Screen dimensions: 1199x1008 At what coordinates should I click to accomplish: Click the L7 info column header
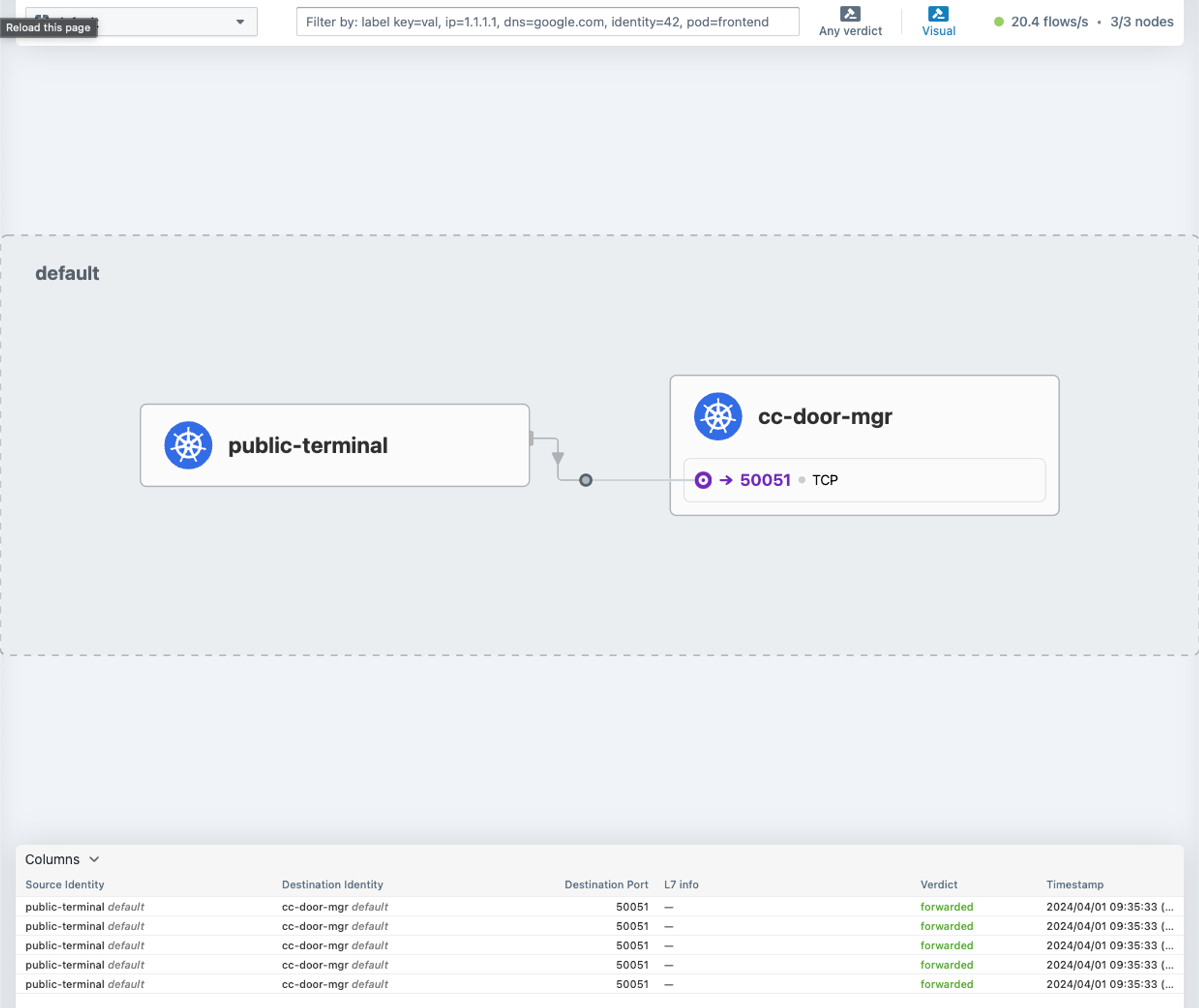tap(681, 885)
